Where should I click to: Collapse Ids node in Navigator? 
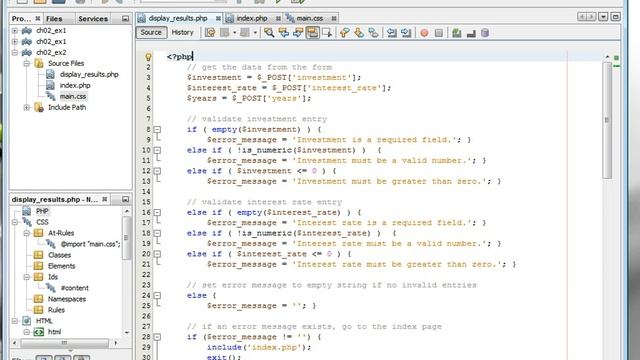pyautogui.click(x=27, y=277)
